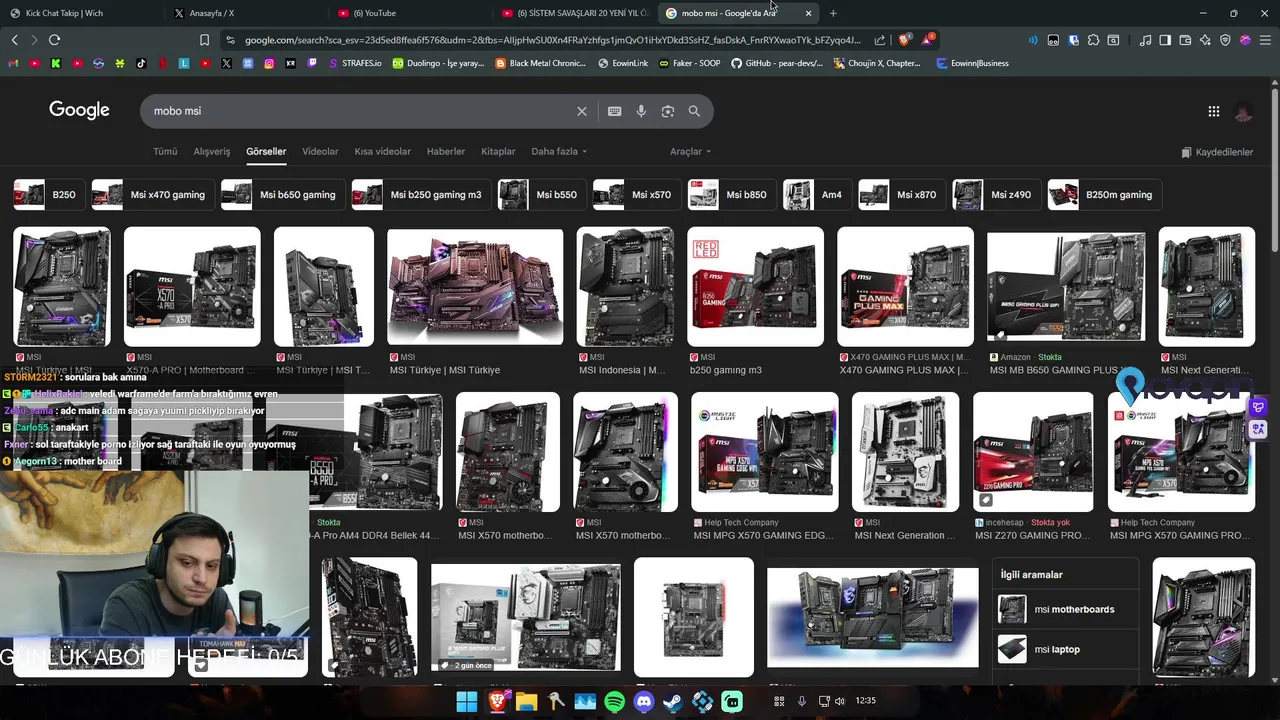The height and width of the screenshot is (720, 1280).
Task: Open the volume control in the system tray
Action: click(x=840, y=701)
